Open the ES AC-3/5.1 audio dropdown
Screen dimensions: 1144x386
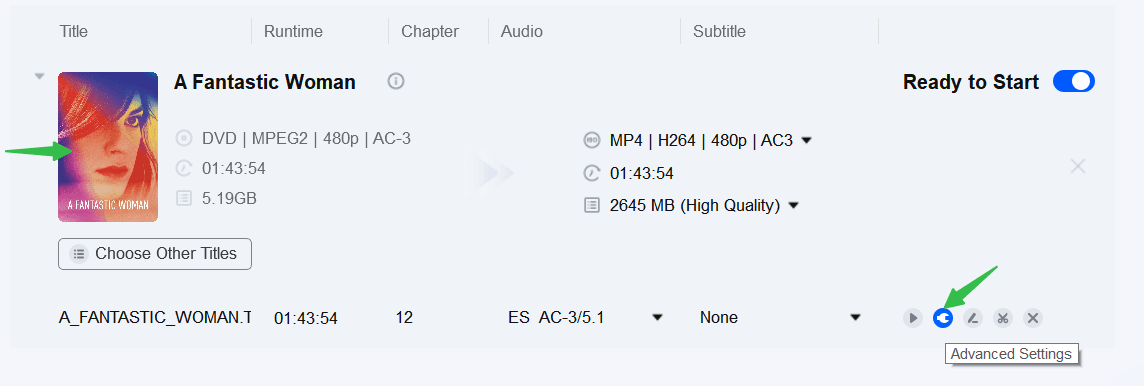pos(585,317)
